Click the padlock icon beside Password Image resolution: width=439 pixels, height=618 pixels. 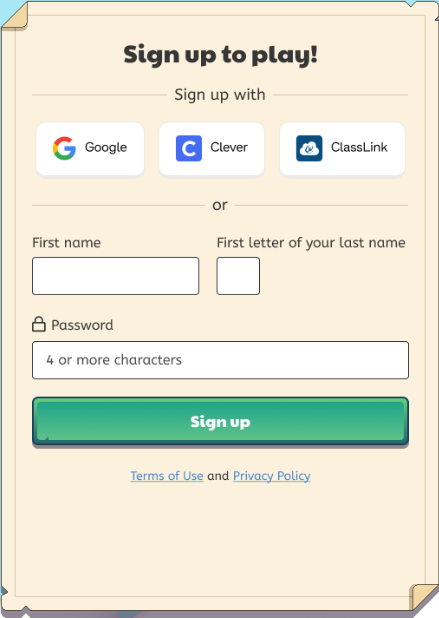(39, 324)
